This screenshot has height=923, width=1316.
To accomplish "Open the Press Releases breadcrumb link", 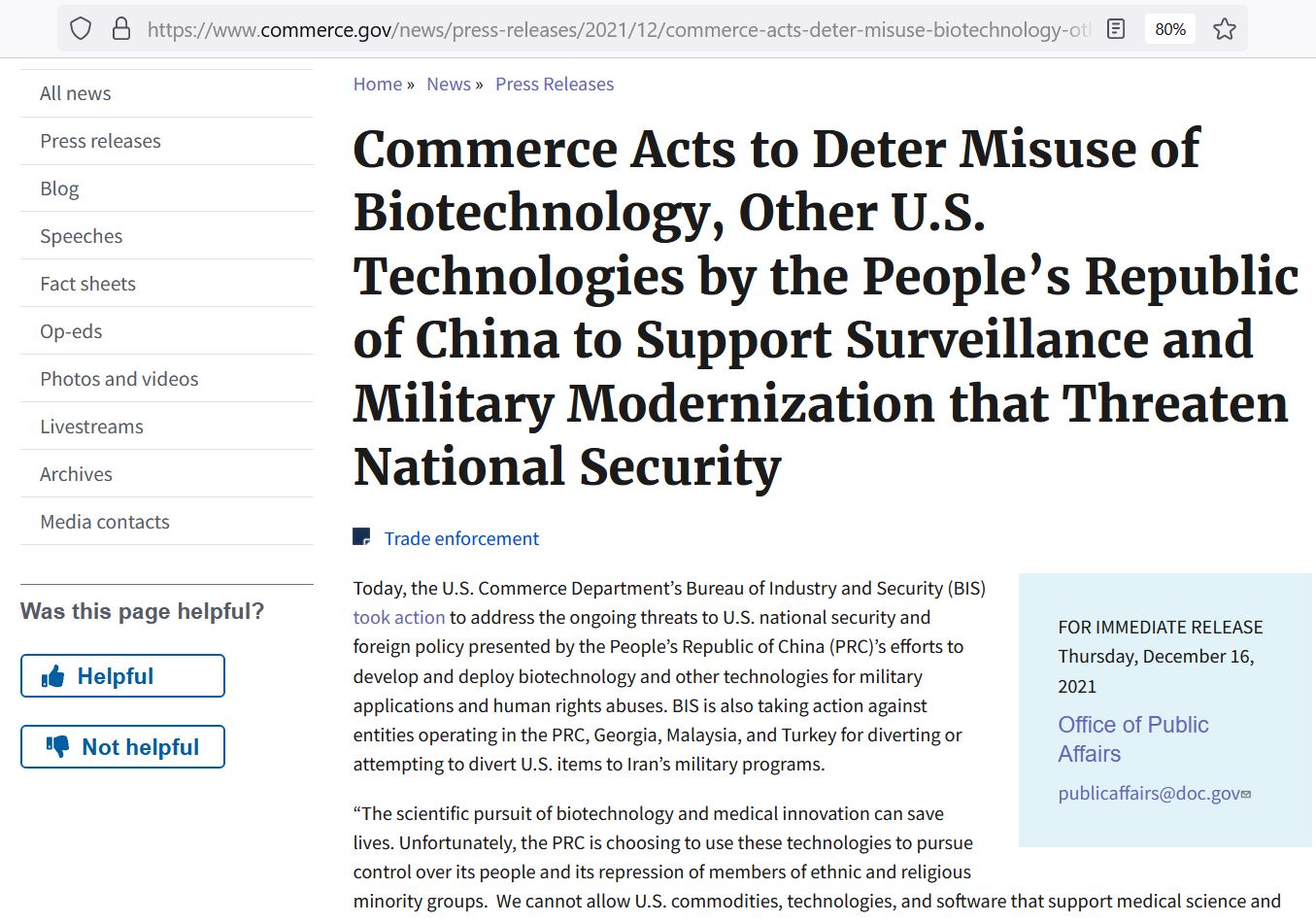I will [555, 85].
